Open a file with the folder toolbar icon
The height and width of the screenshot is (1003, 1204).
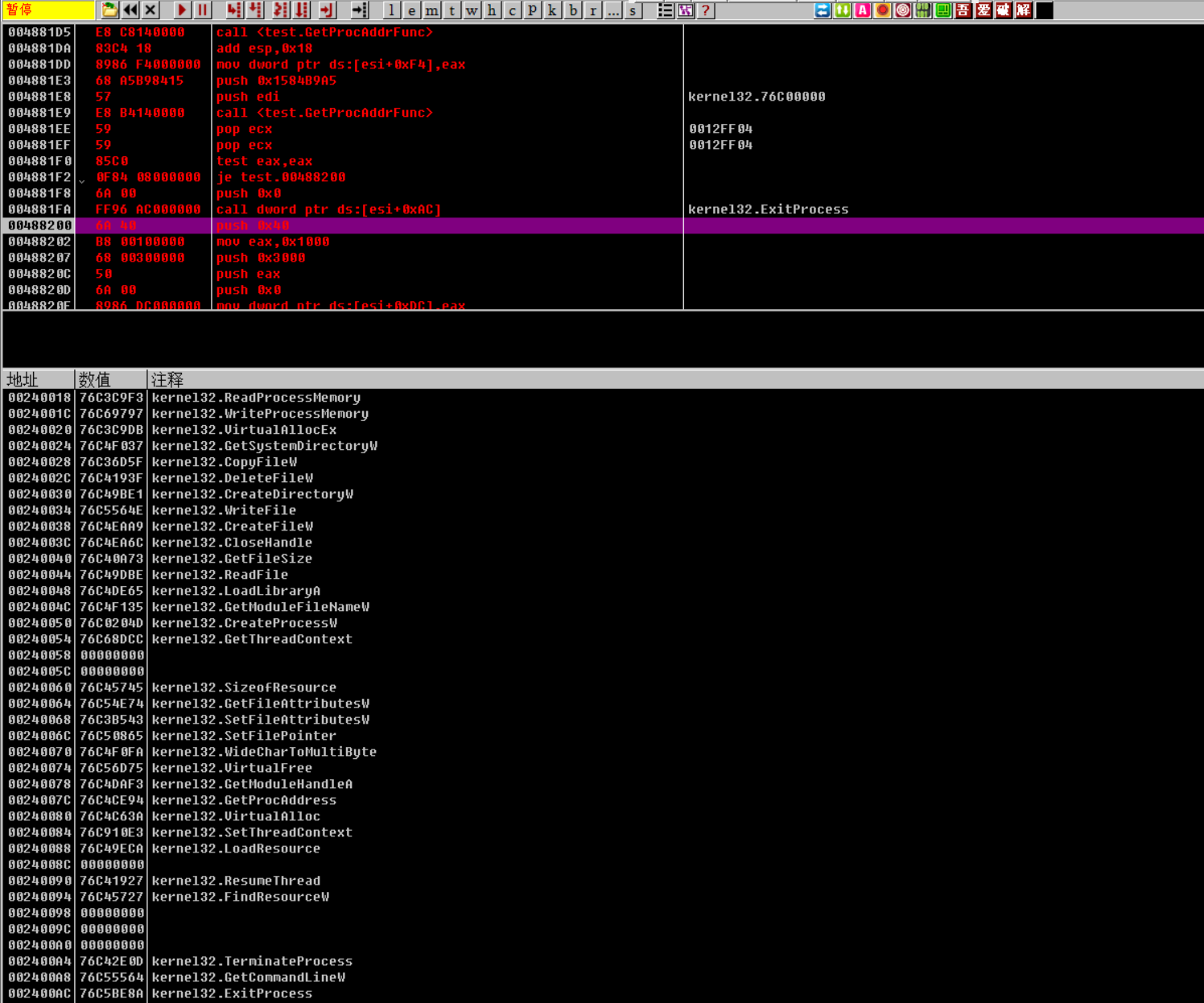click(x=110, y=10)
